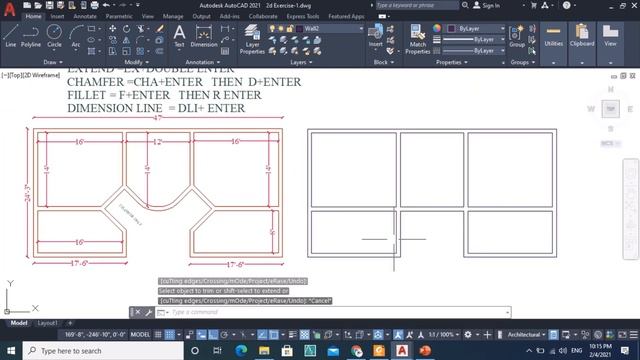640x360 pixels.
Task: Toggle snap mode in status bar
Action: point(169,335)
